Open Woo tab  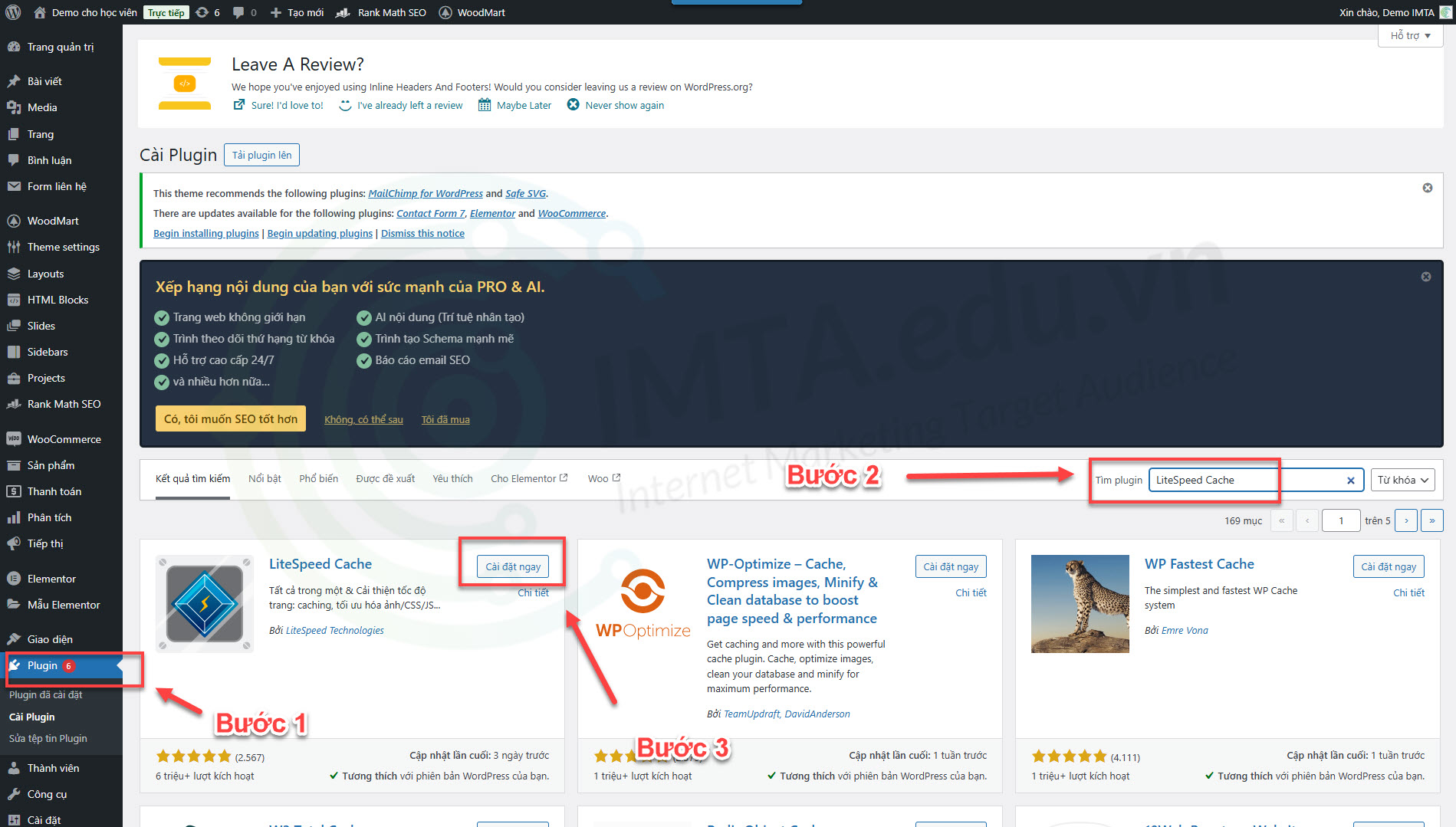(x=604, y=478)
